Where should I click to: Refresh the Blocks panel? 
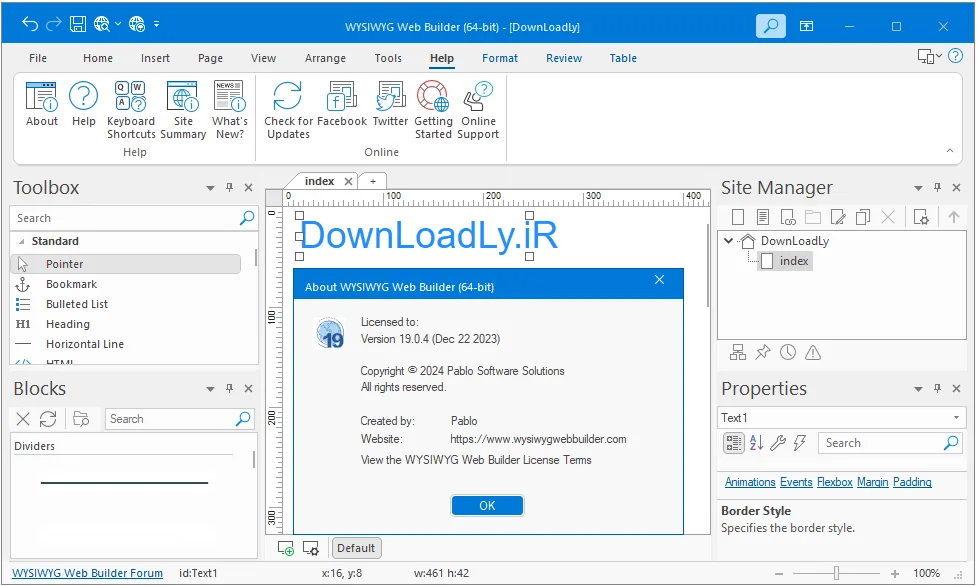[48, 419]
